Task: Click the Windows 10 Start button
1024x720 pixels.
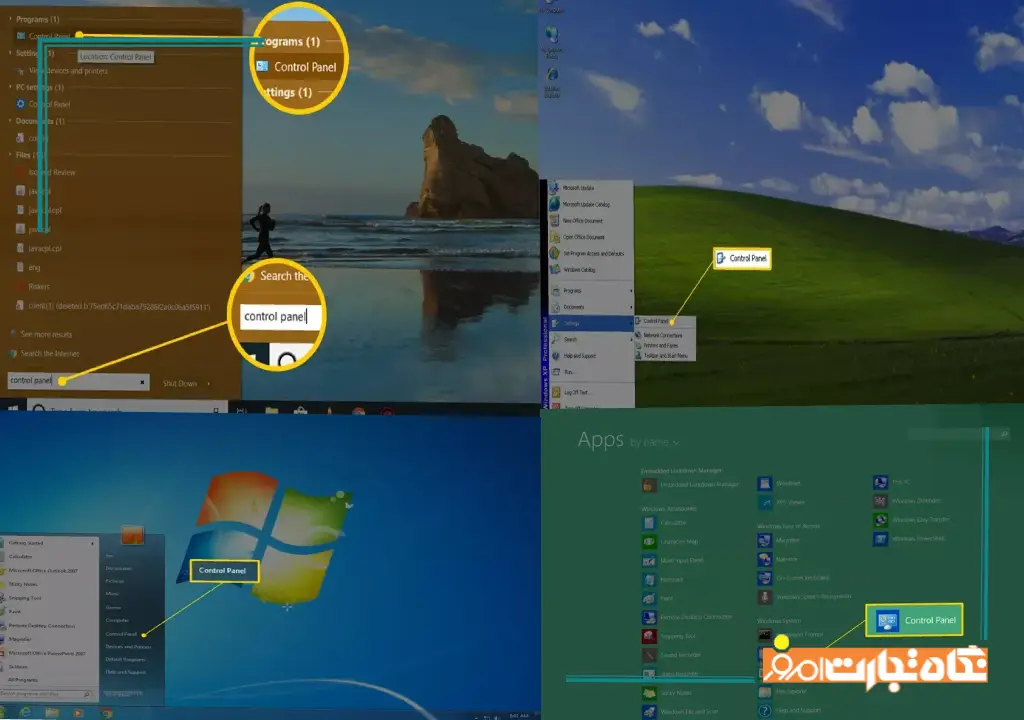Action: 14,410
